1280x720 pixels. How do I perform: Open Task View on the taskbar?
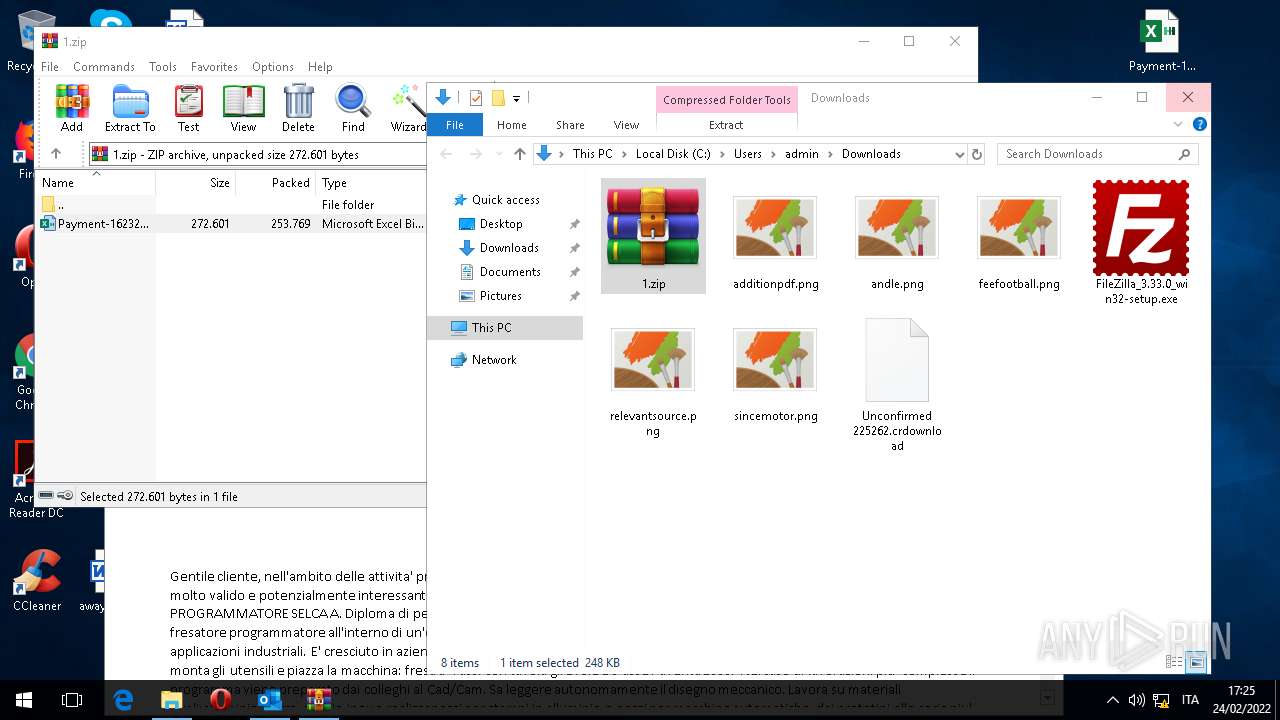[x=72, y=700]
